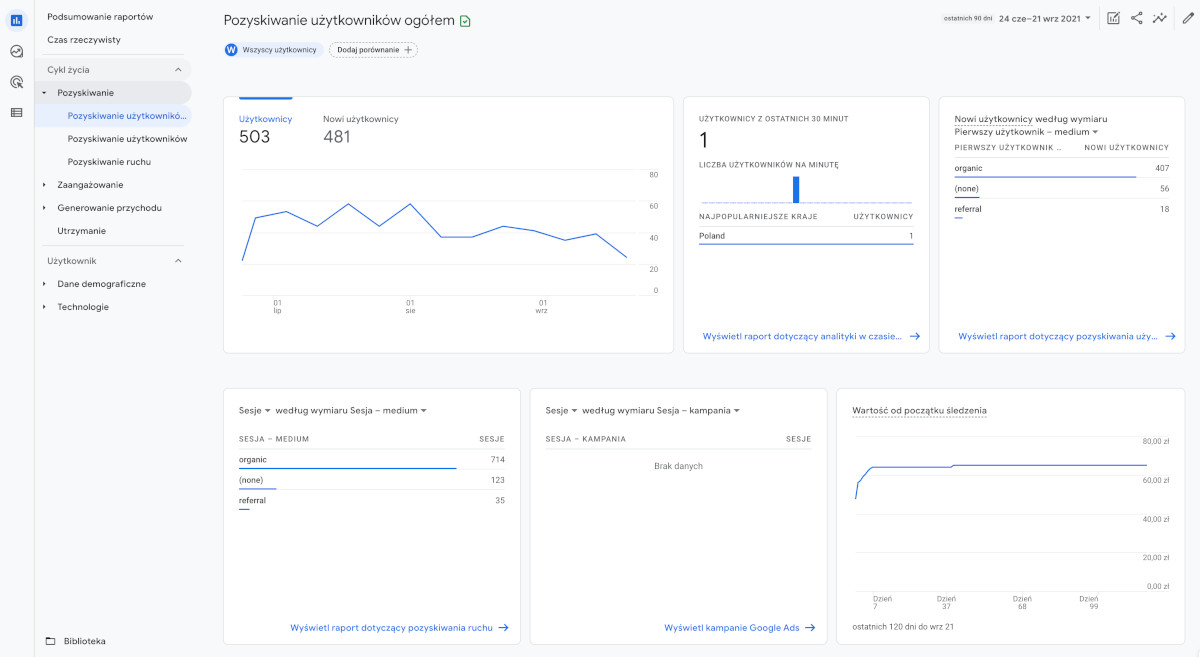Collapse the Pozyskiwanie tree group
The width and height of the screenshot is (1200, 657).
click(x=44, y=93)
